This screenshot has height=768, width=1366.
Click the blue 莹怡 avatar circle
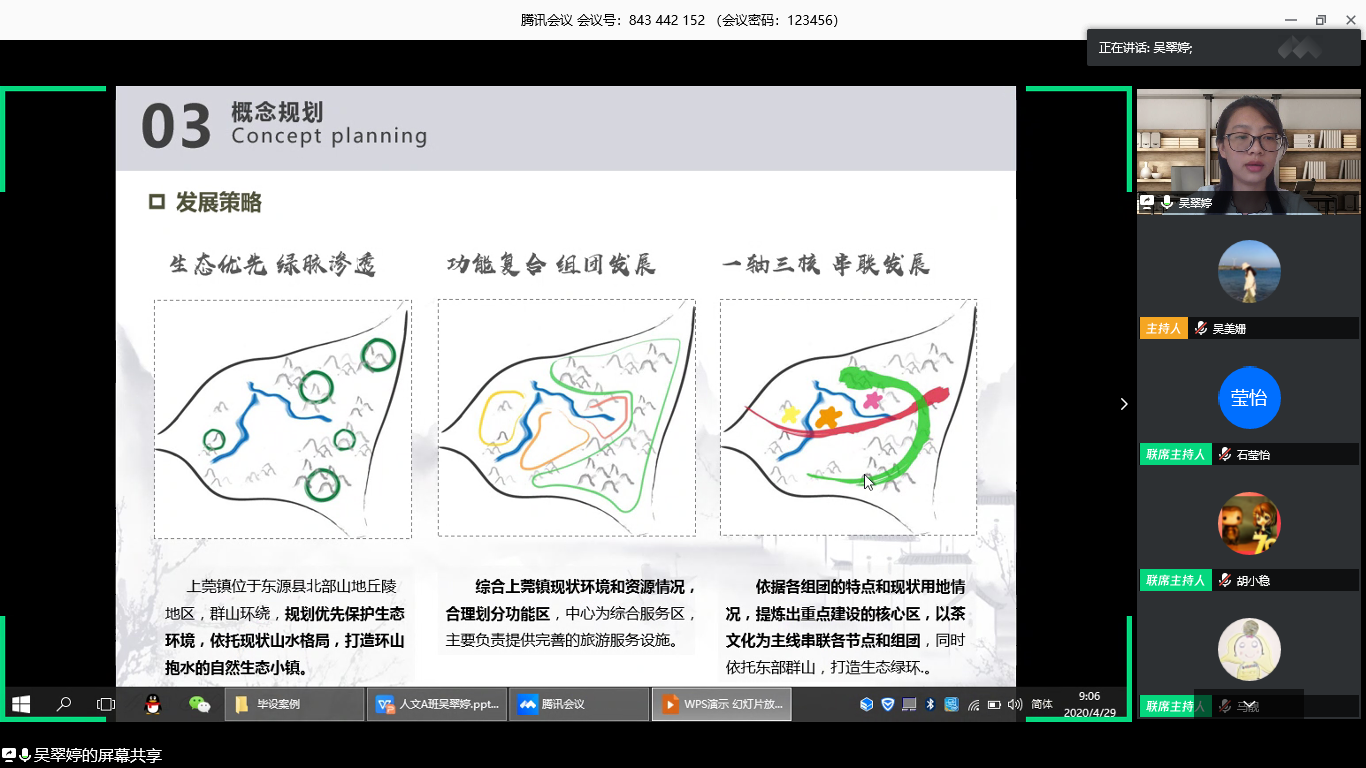click(1249, 398)
